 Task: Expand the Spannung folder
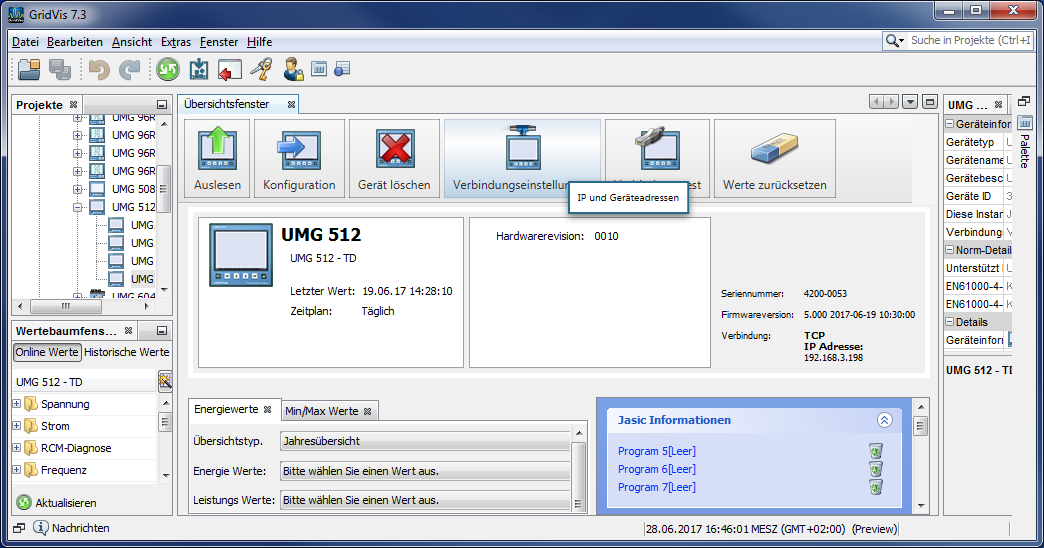[x=17, y=404]
